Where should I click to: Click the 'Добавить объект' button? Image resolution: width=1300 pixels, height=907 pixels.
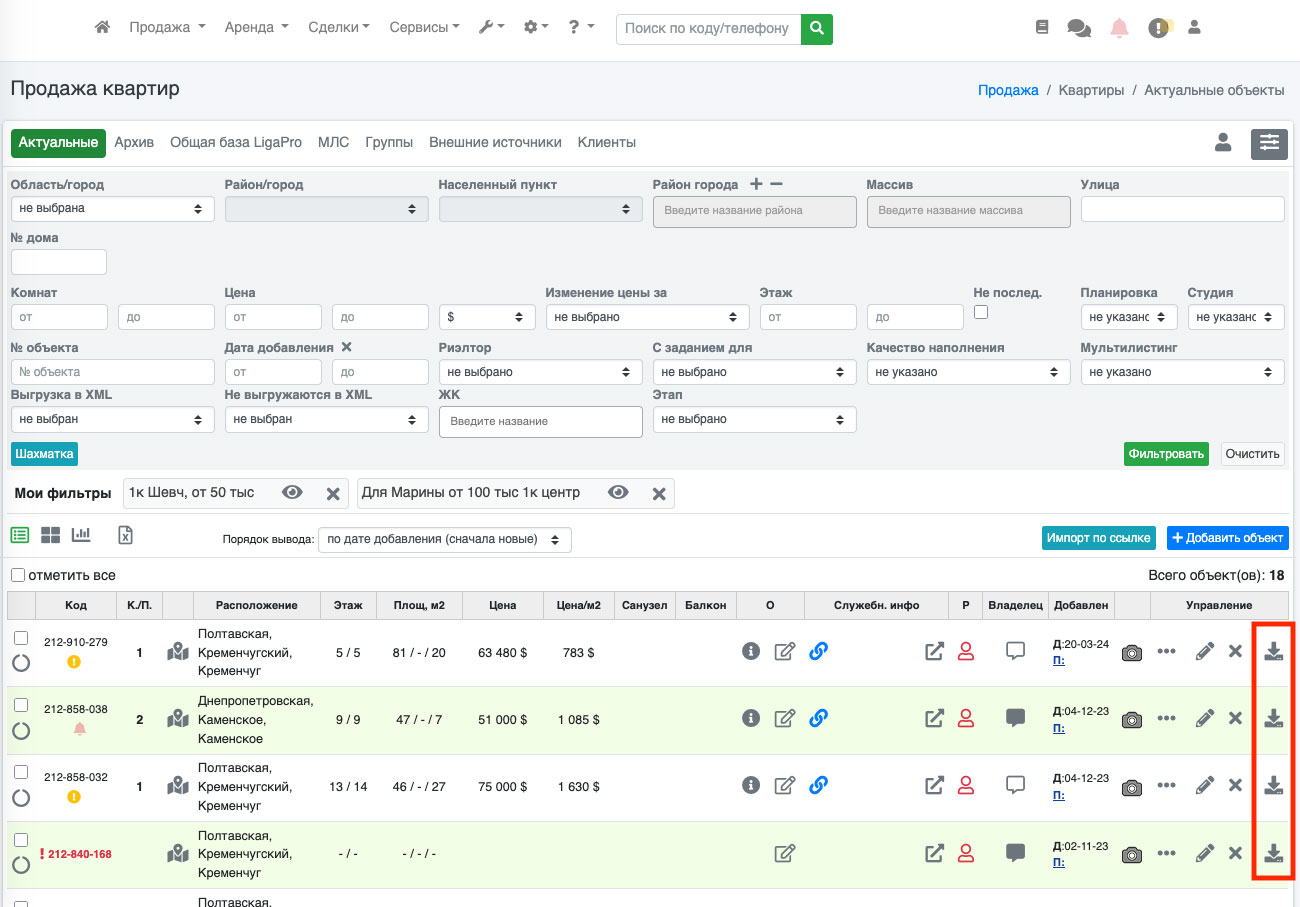pyautogui.click(x=1227, y=538)
